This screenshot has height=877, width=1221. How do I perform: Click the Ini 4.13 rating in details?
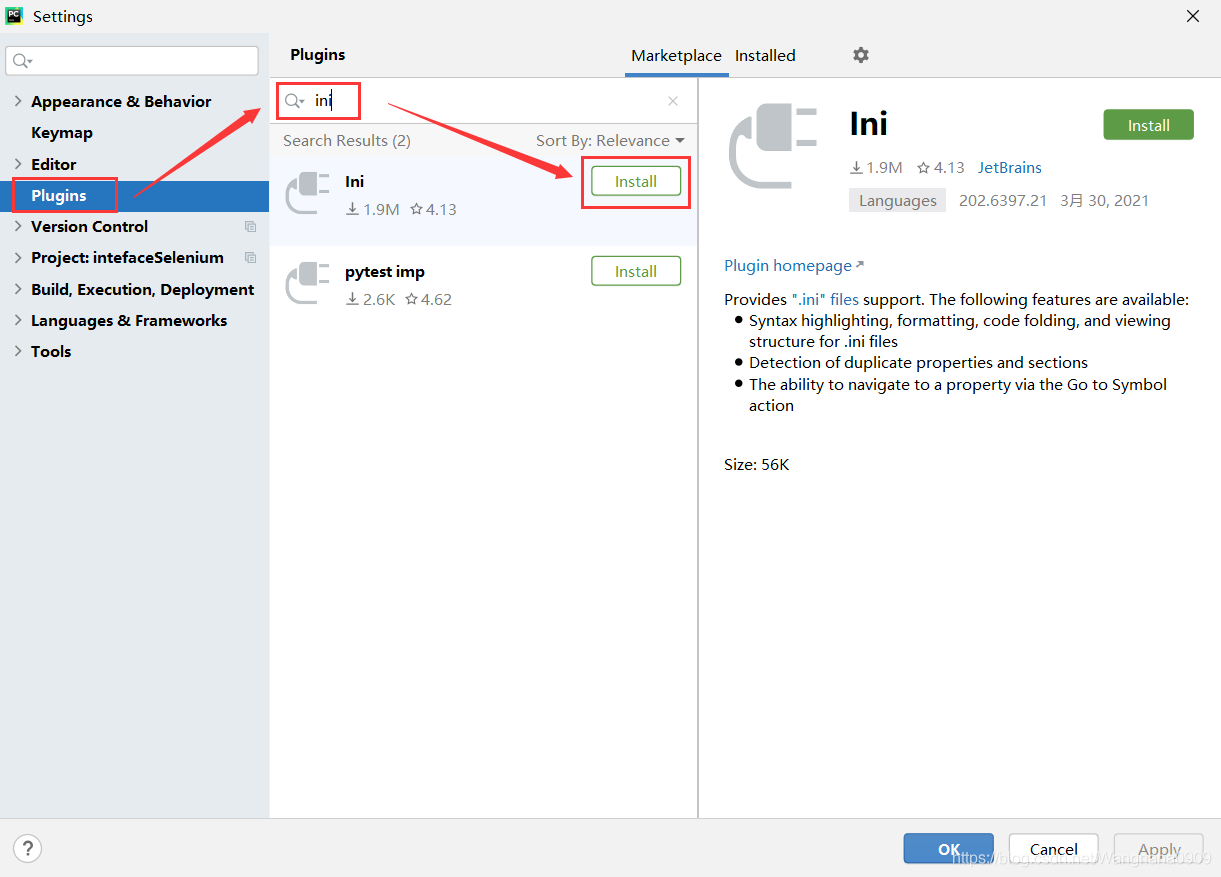click(941, 168)
